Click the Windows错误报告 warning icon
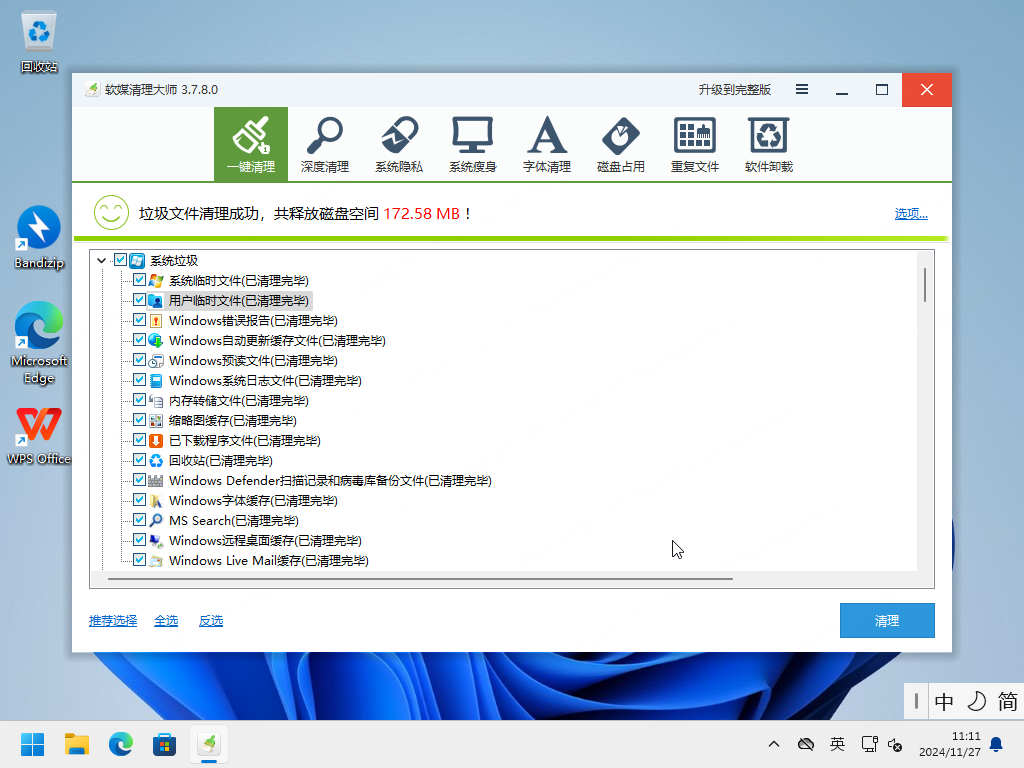 point(155,321)
